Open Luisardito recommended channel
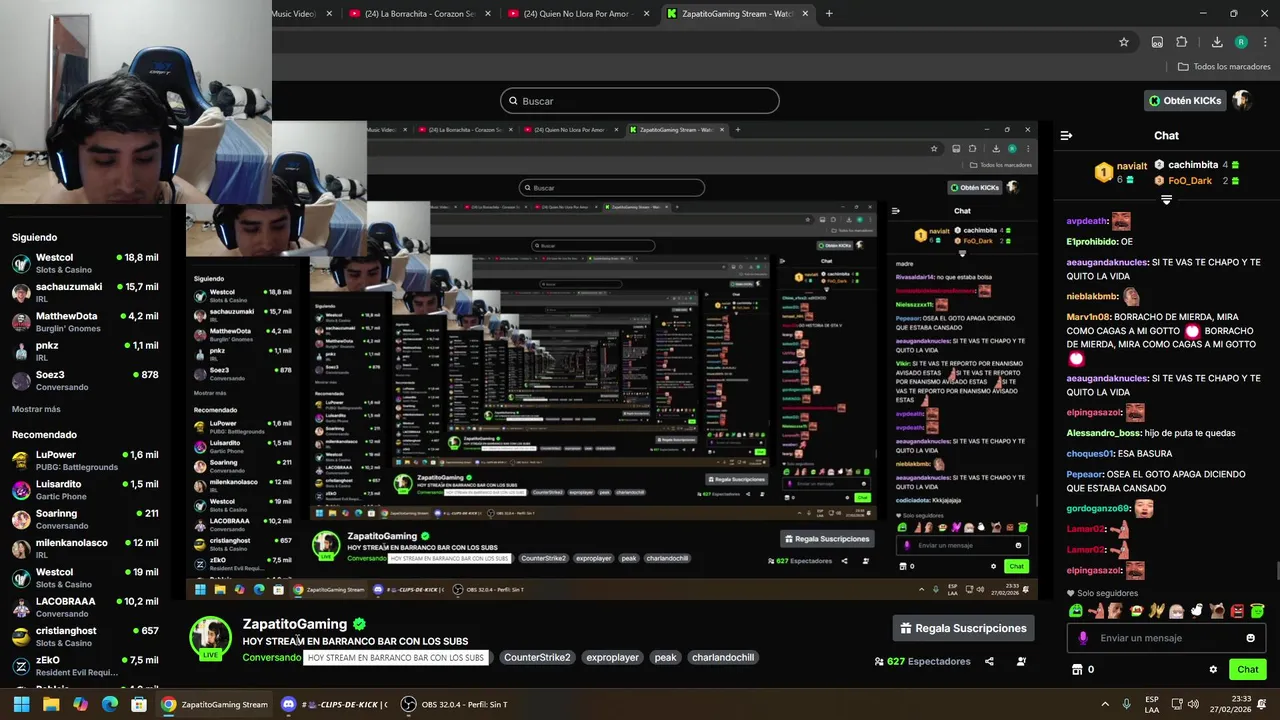 85,490
